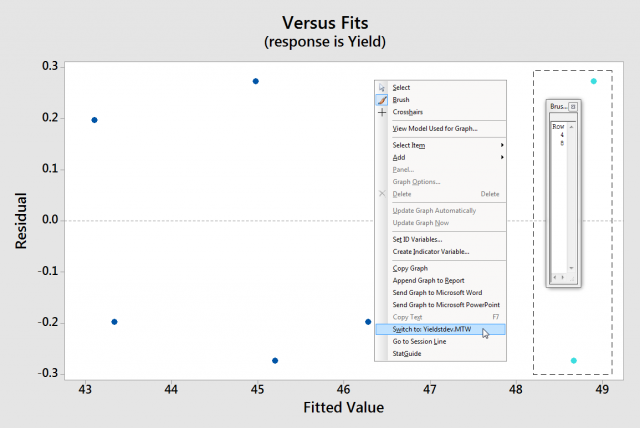Go to Session Line entry
Image resolution: width=640 pixels, height=428 pixels.
[419, 341]
